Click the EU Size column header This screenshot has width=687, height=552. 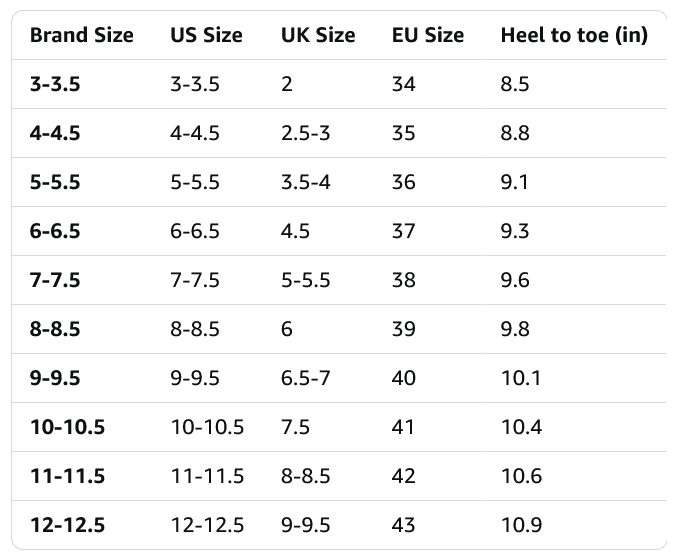point(428,36)
